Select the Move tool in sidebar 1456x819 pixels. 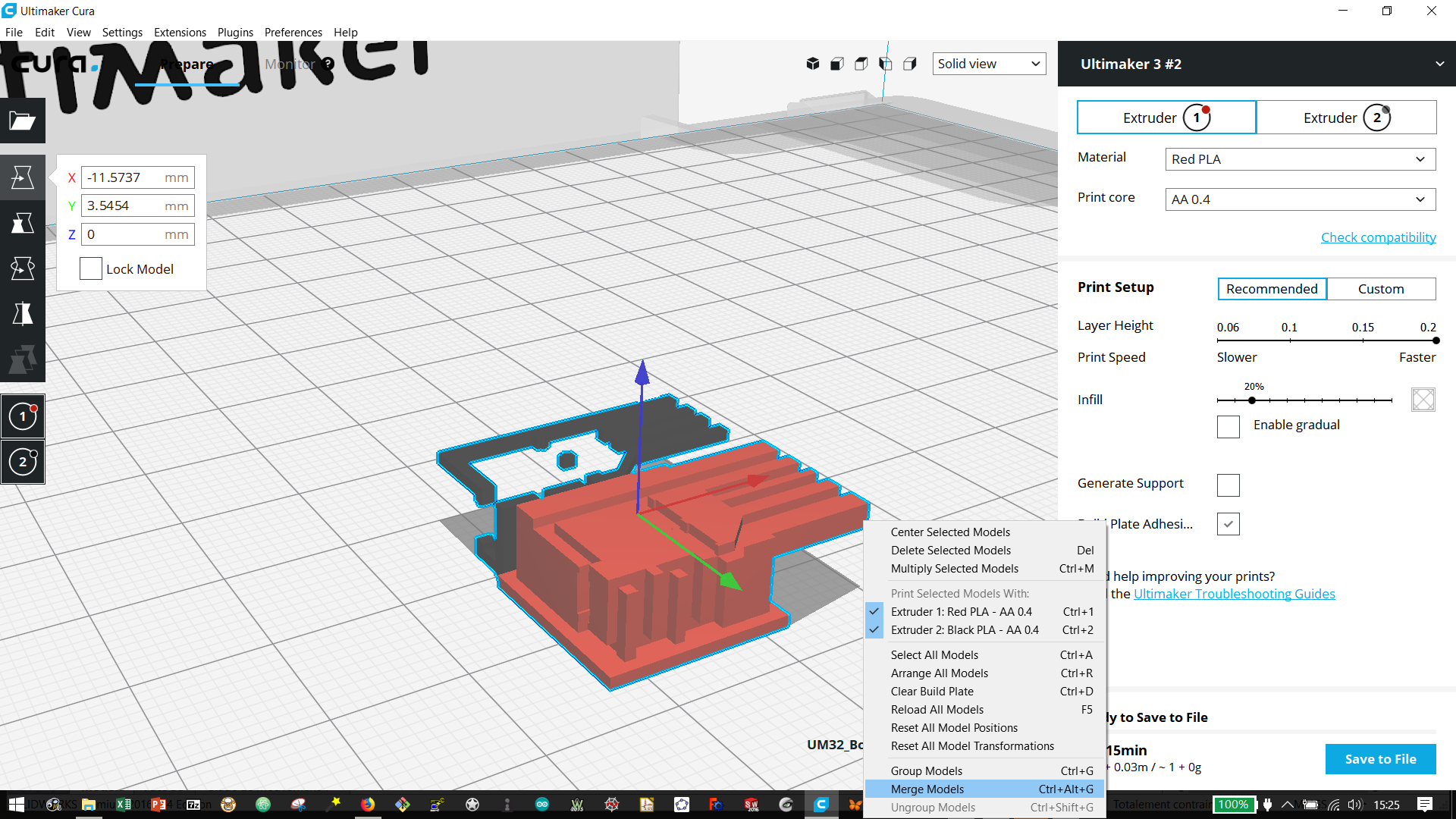pyautogui.click(x=23, y=177)
